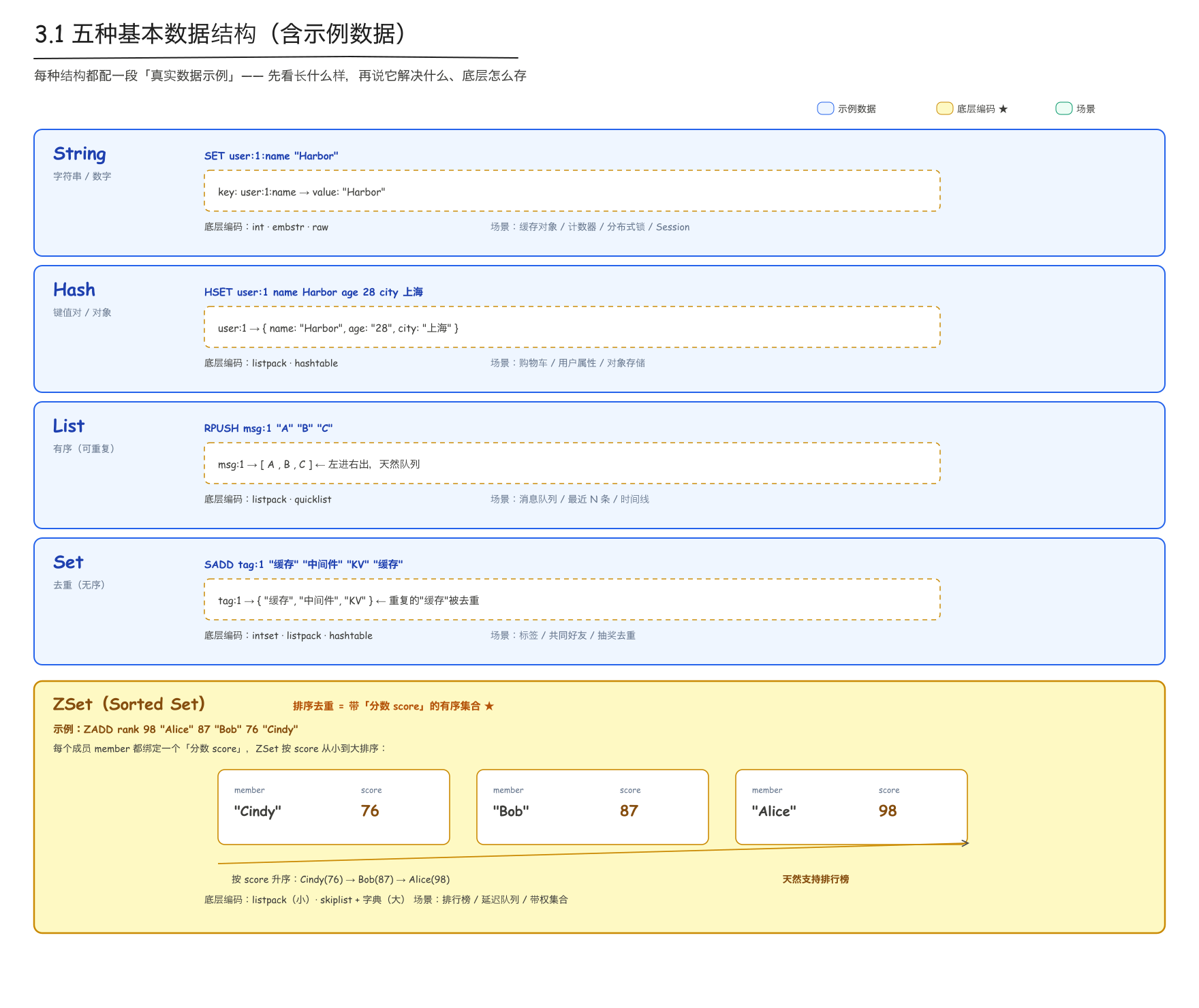Click the "Bob" 87 member card
This screenshot has height=1008, width=1199.
click(x=593, y=807)
